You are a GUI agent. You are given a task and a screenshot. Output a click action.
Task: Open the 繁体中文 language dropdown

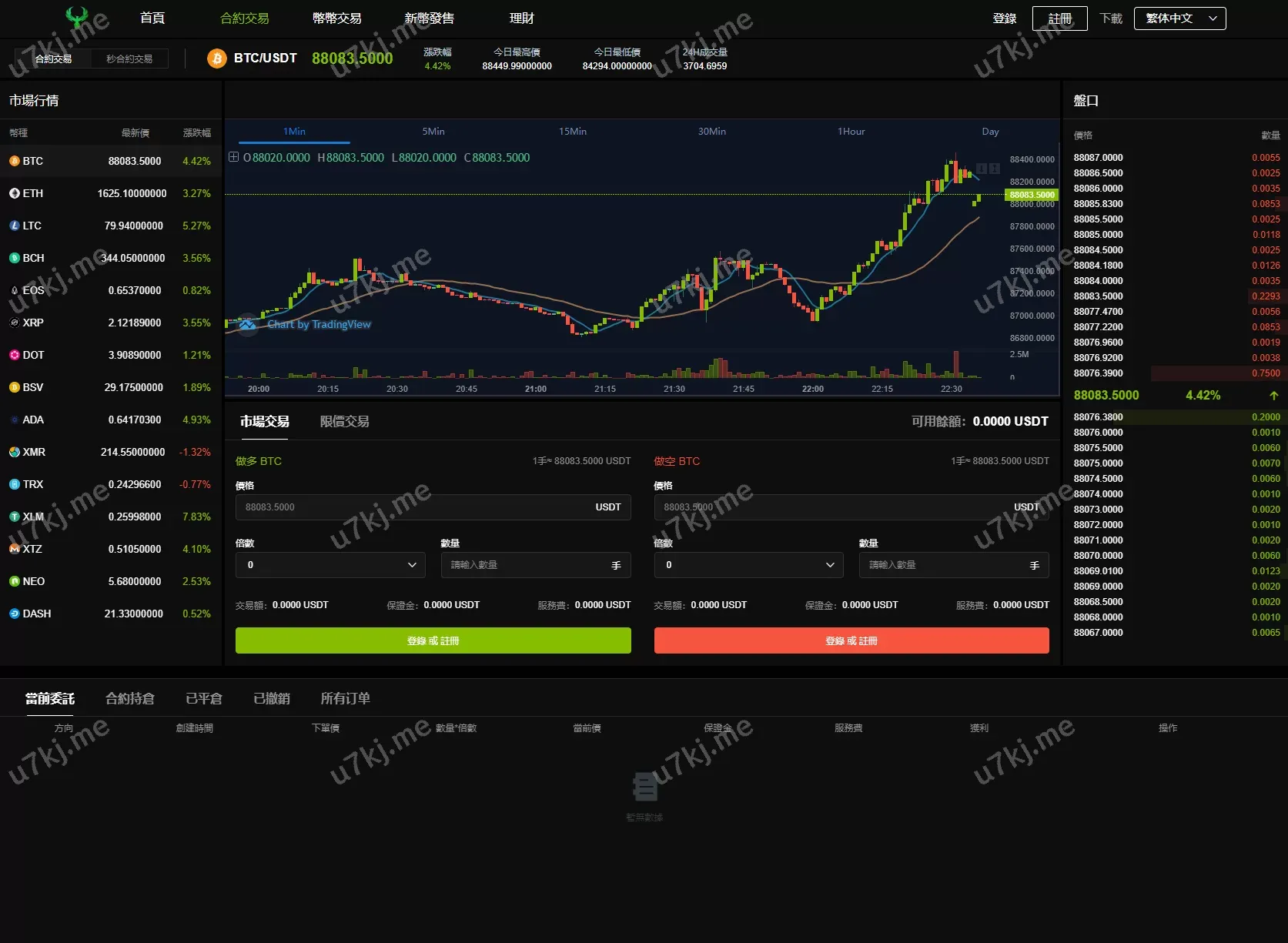coord(1179,18)
